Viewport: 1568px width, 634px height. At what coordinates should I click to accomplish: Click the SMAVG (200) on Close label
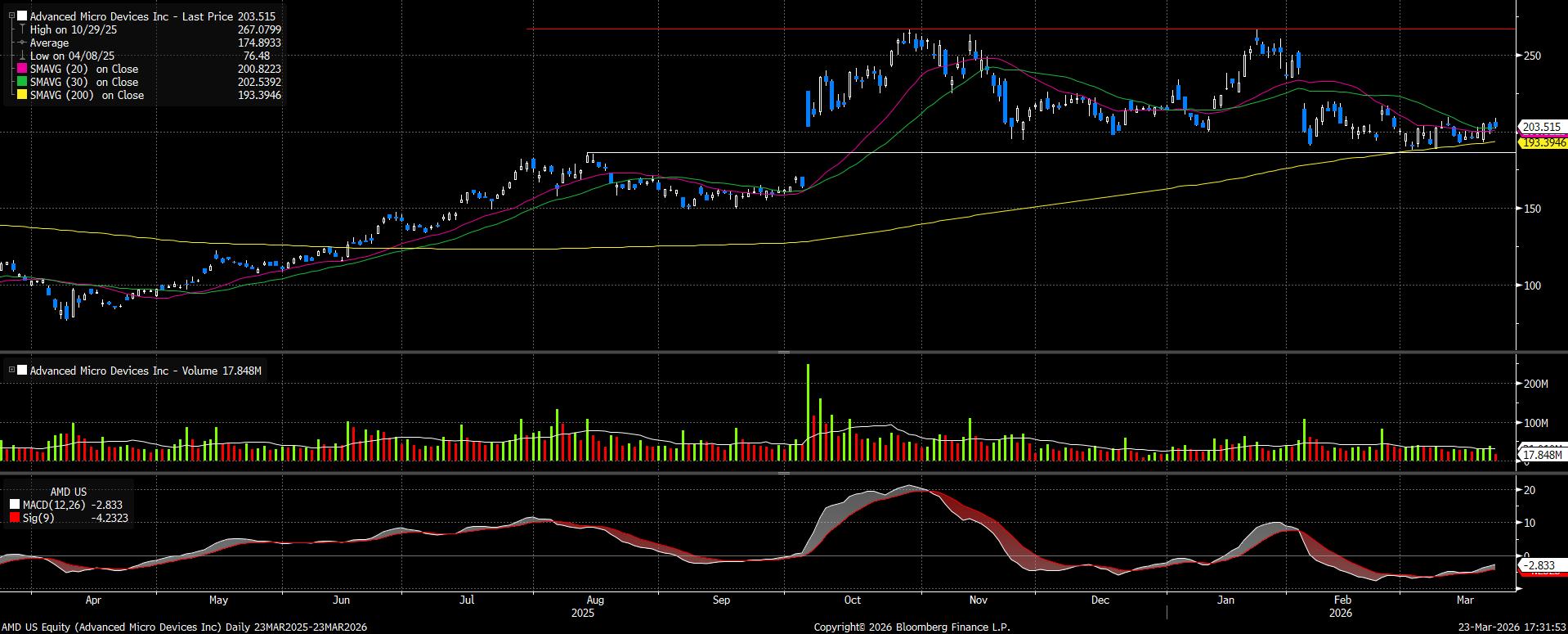[87, 95]
